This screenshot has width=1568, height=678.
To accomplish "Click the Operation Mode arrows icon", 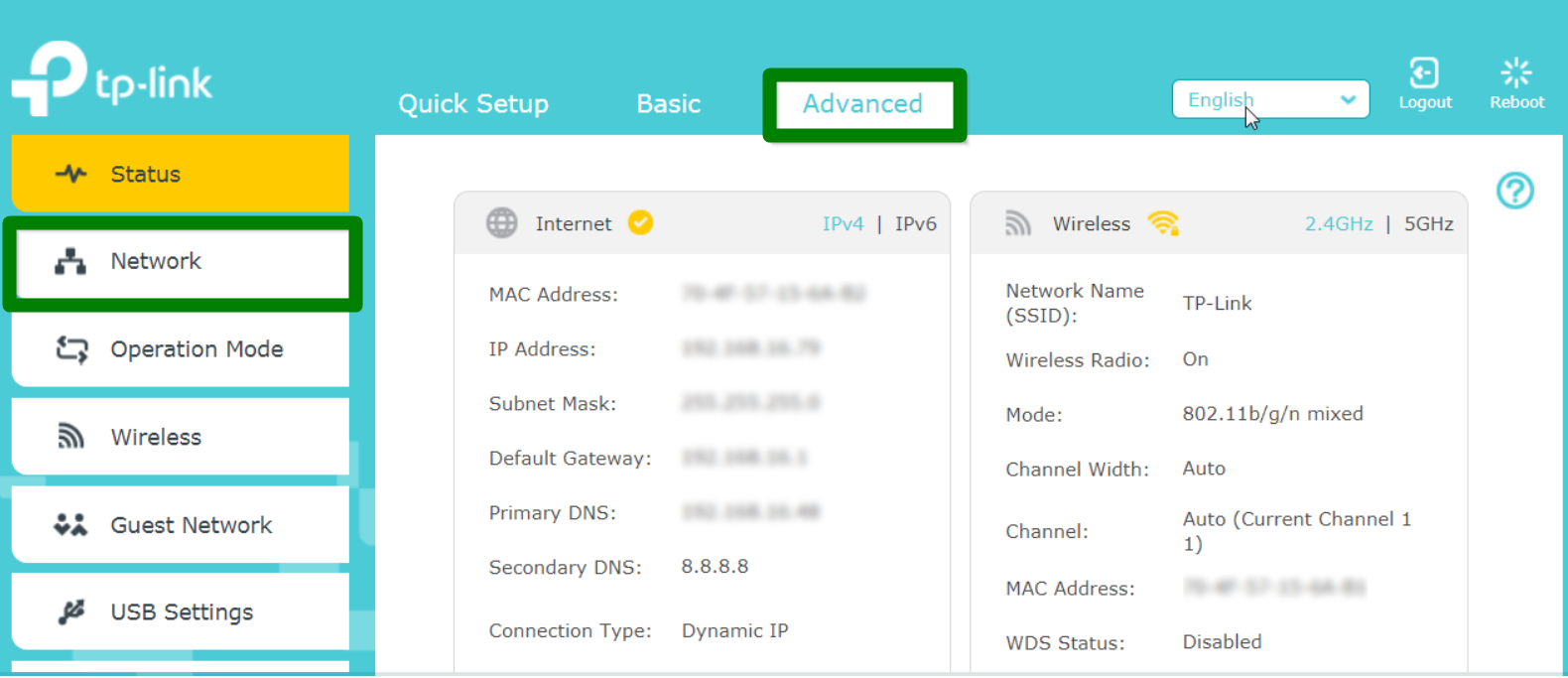I will point(71,349).
